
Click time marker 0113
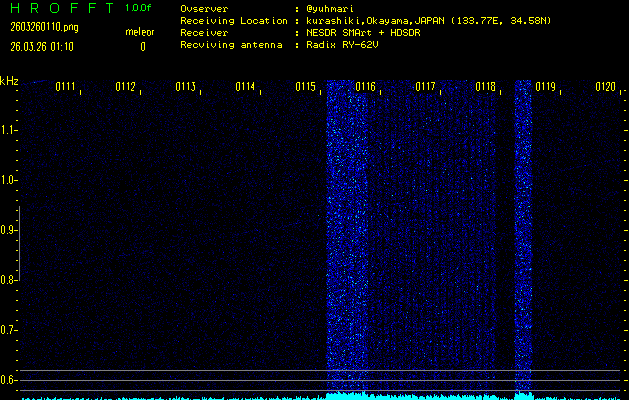[185, 87]
